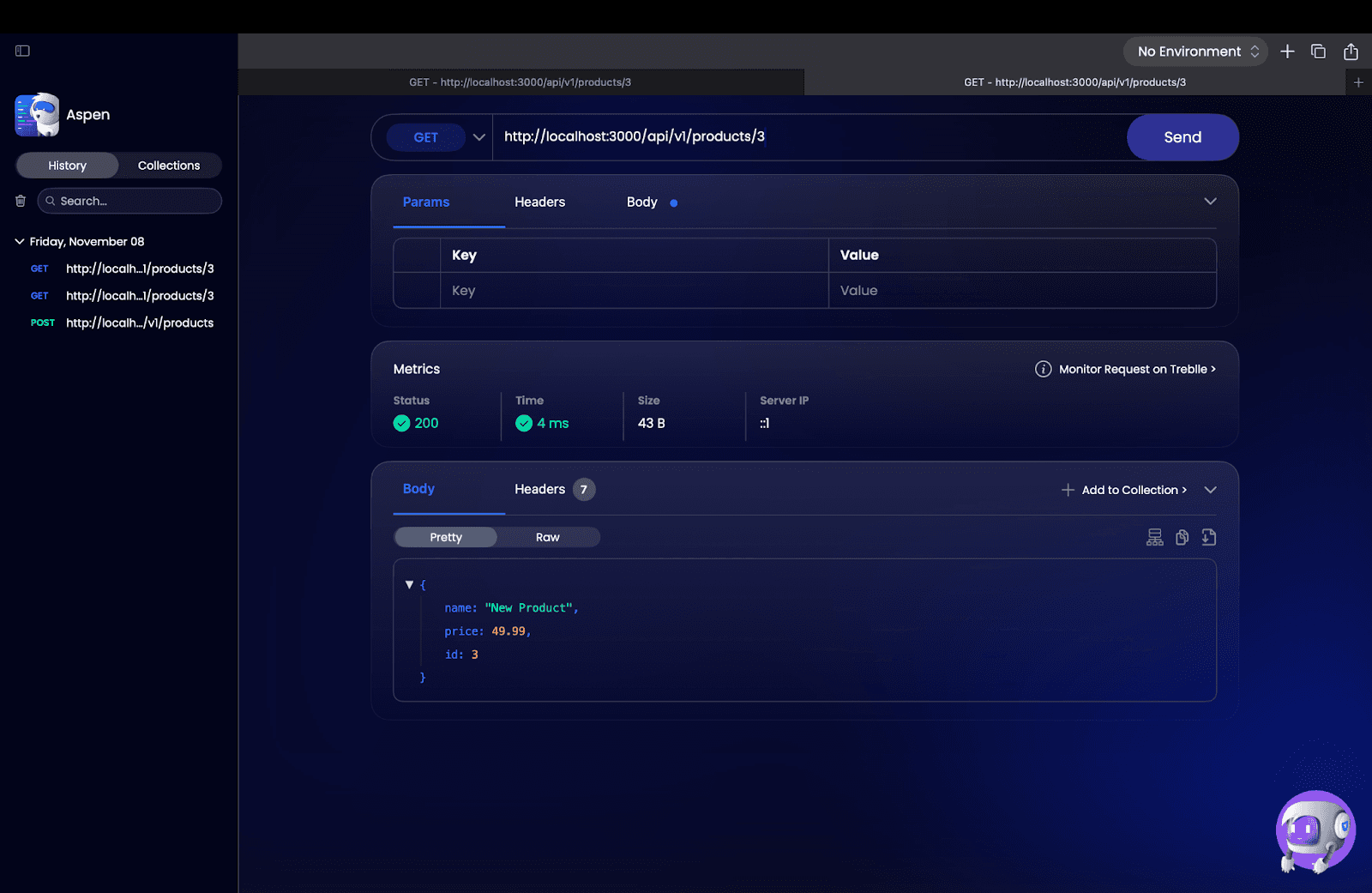Open the share icon in the top bar
Screen dimensions: 1372x893
1351,51
